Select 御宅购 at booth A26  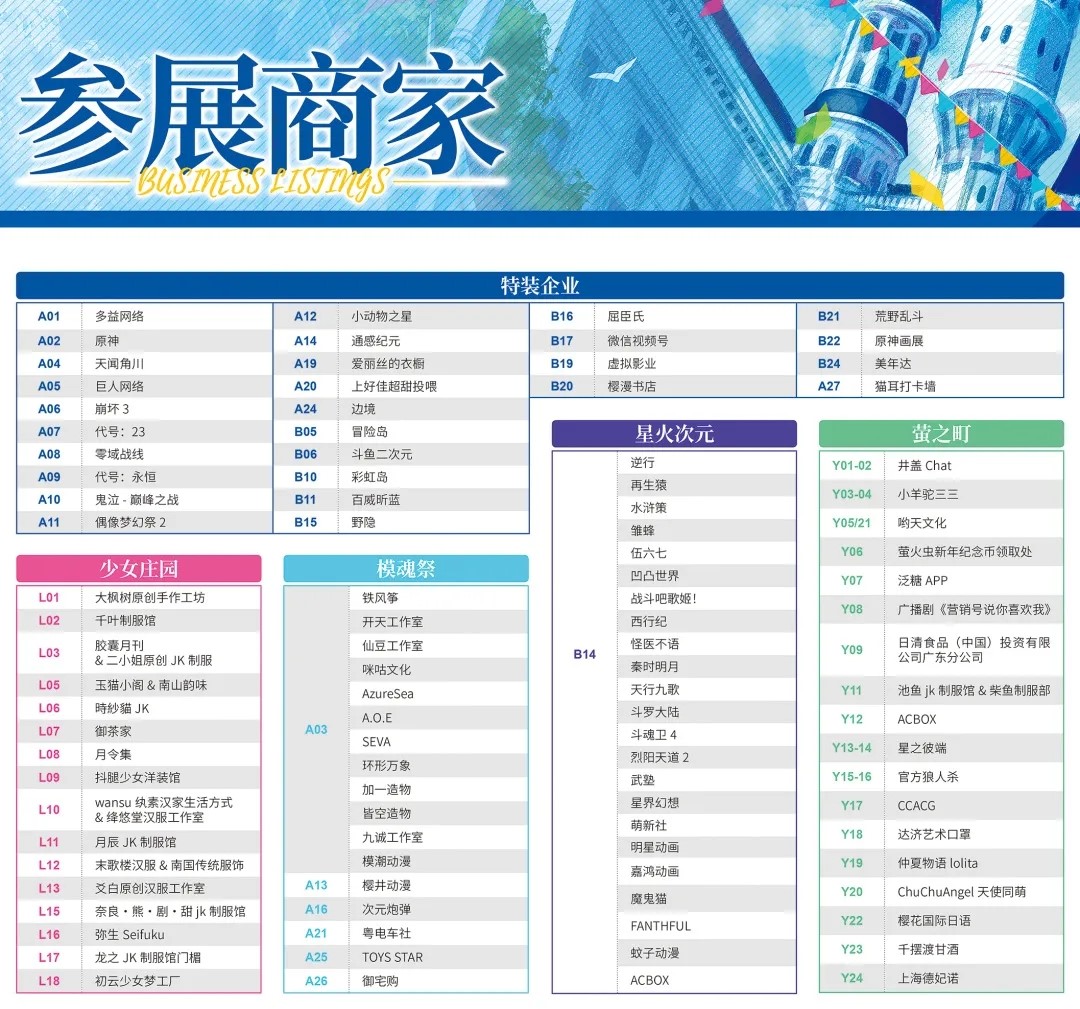[380, 981]
